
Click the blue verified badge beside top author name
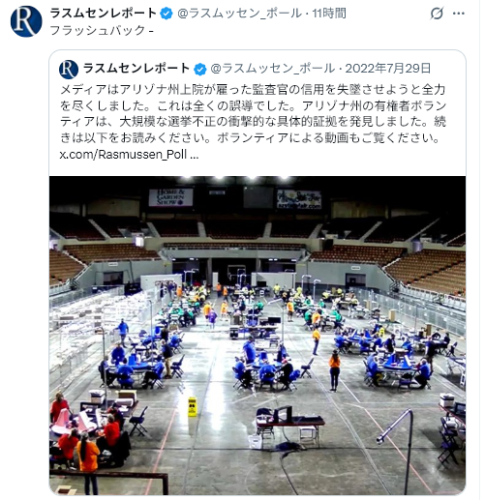pyautogui.click(x=167, y=14)
